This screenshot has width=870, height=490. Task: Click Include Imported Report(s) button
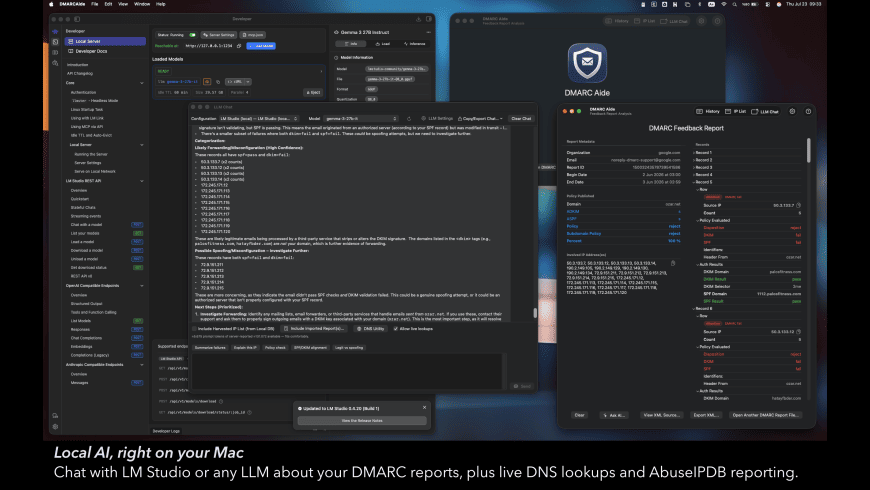coord(314,329)
